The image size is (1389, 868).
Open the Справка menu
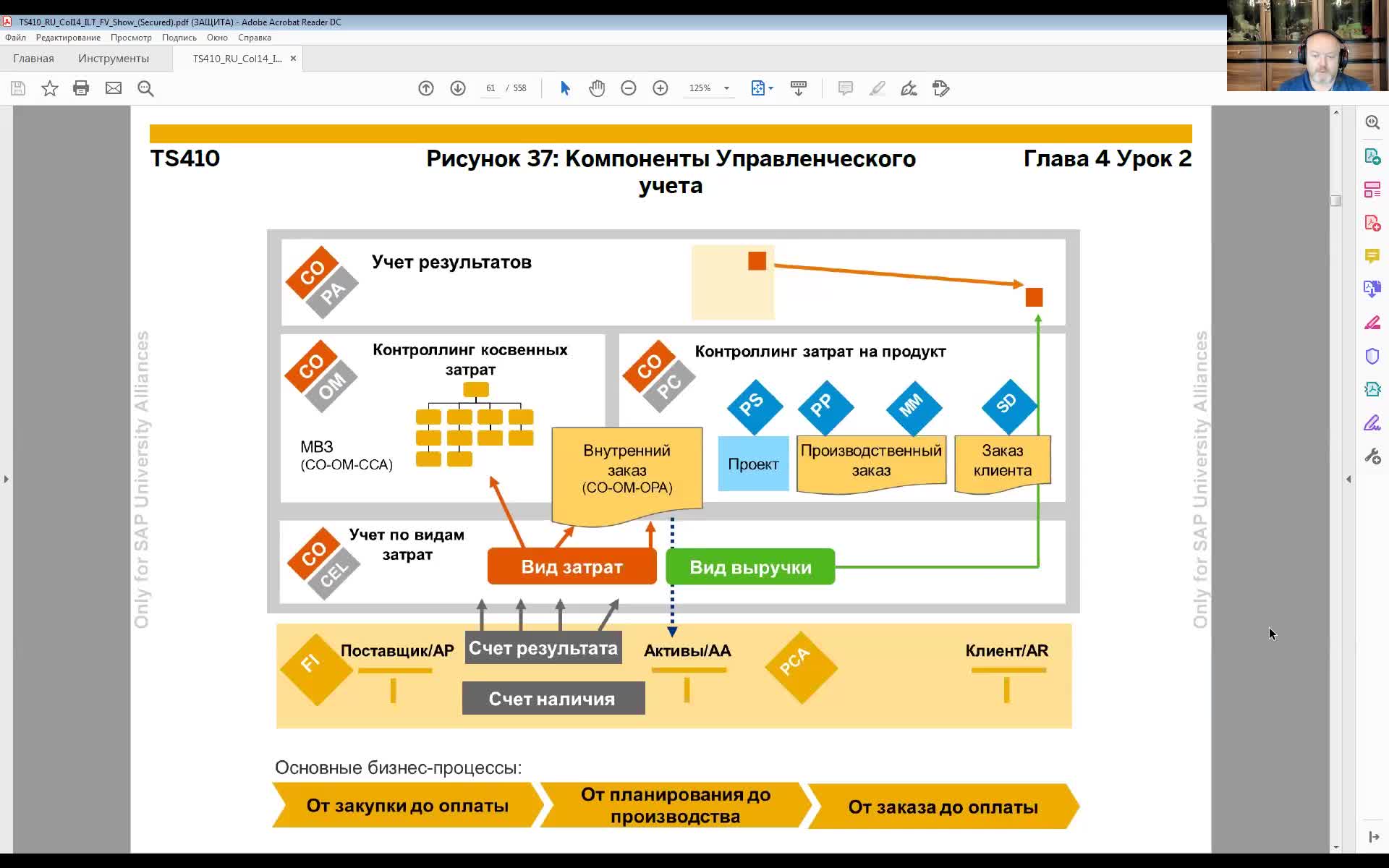(255, 38)
